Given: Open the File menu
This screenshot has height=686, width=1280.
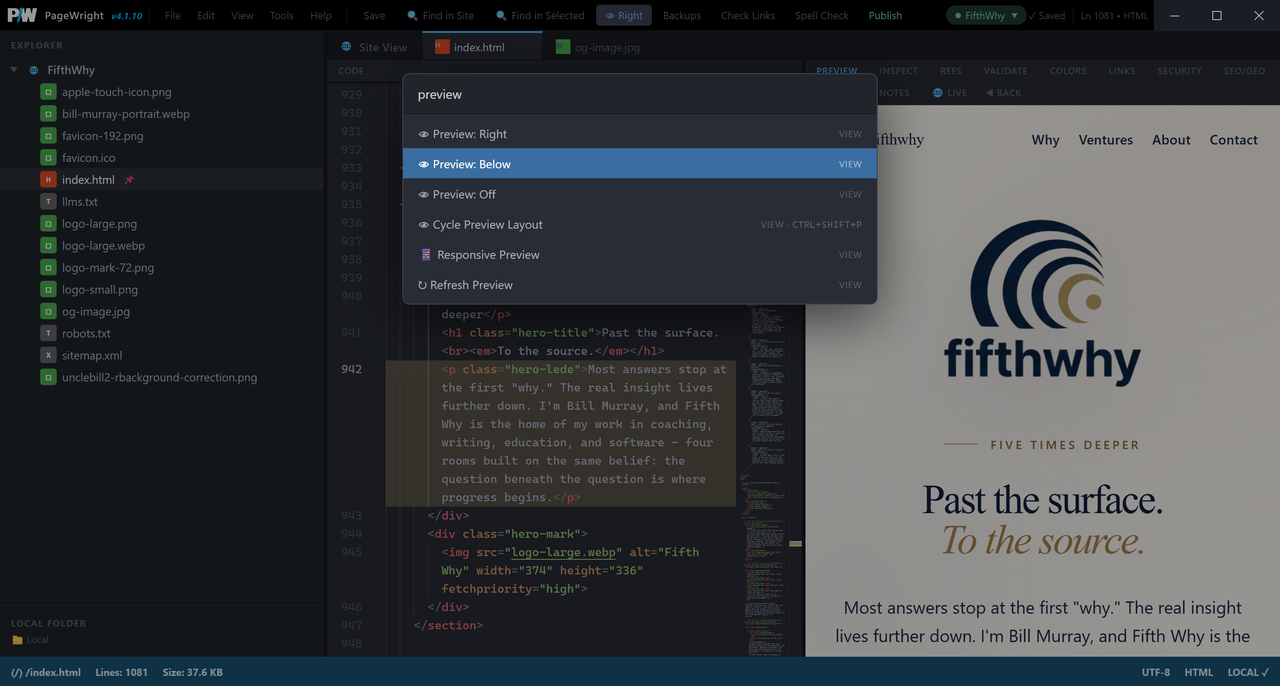Looking at the screenshot, I should pyautogui.click(x=173, y=16).
